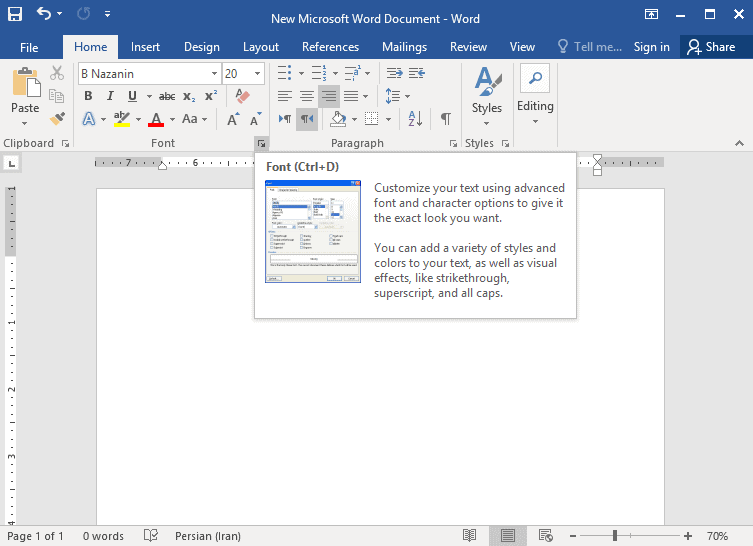Open the font size dropdown arrow
753x546 pixels.
(257, 73)
